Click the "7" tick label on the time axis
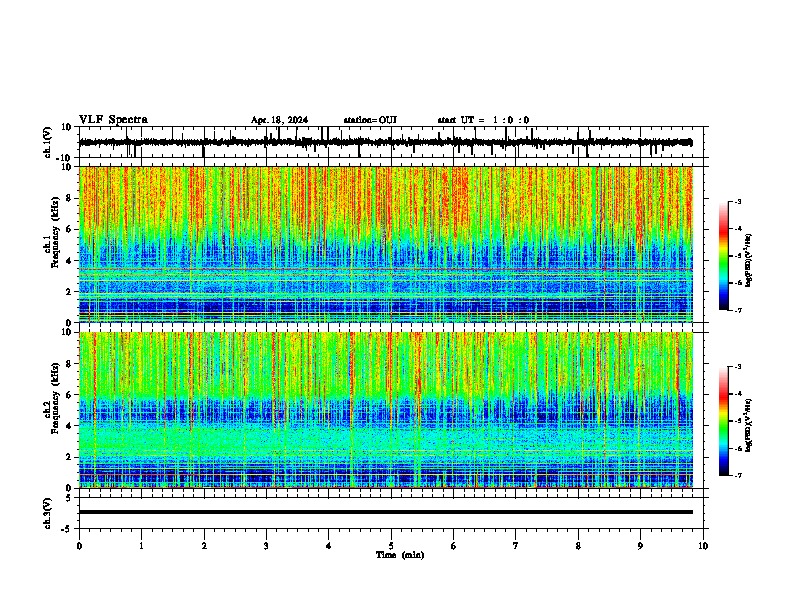Screen dimensions: 792x612 (516, 546)
